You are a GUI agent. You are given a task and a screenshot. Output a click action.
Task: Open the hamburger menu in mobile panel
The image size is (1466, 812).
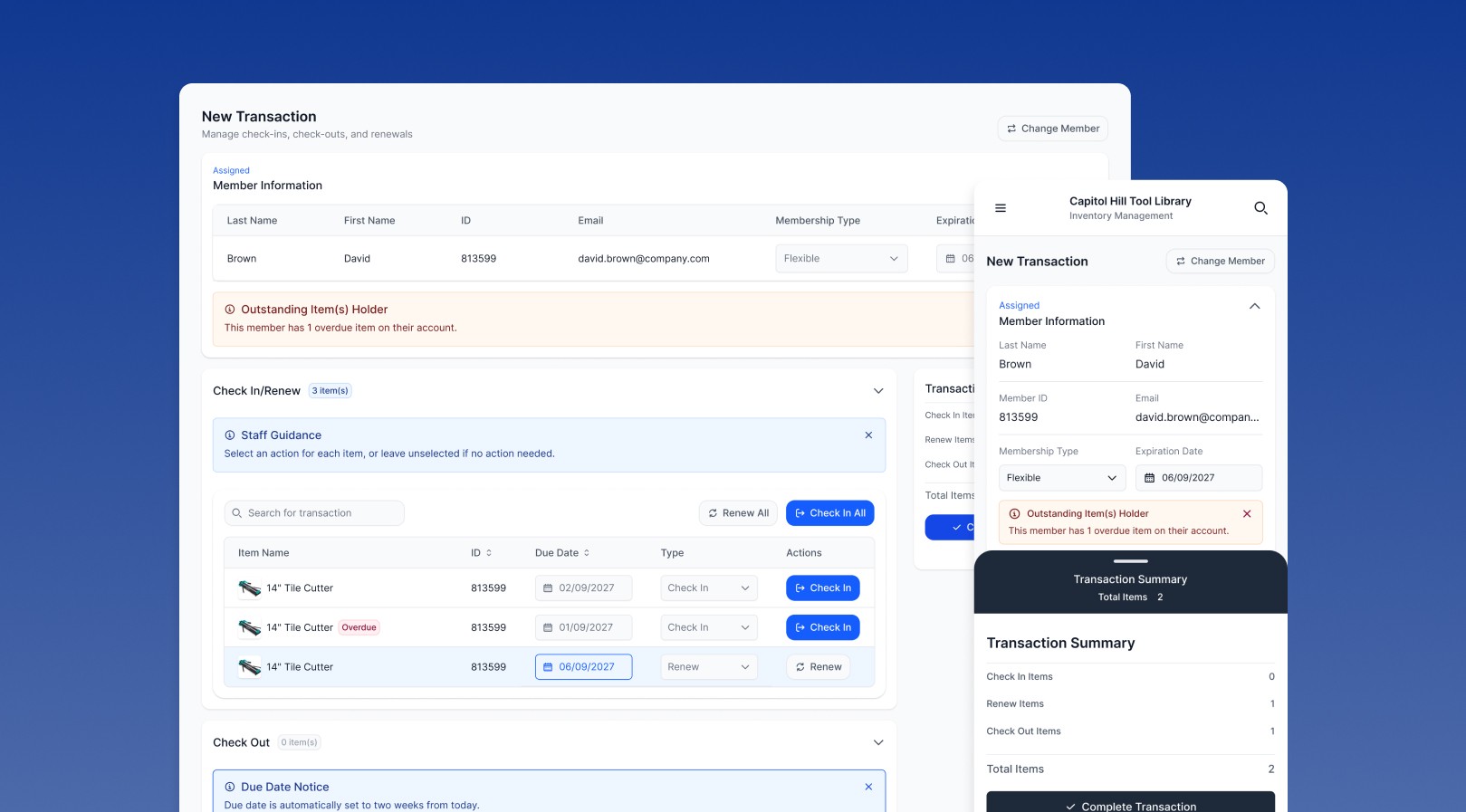tap(1001, 208)
